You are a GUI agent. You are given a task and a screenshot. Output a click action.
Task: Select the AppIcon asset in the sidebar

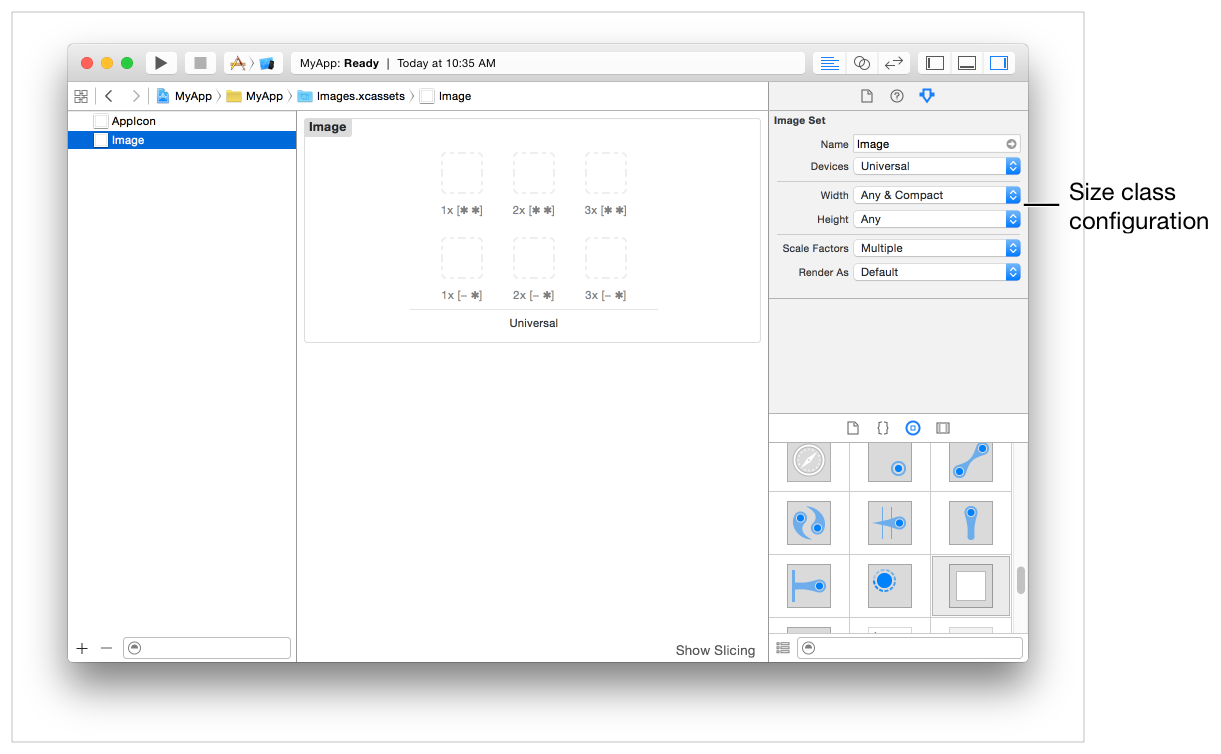tap(130, 120)
